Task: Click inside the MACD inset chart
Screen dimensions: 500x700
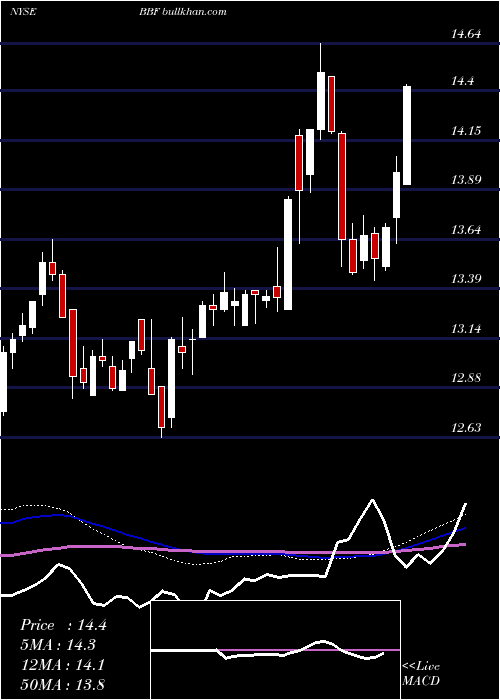Action: (x=275, y=650)
